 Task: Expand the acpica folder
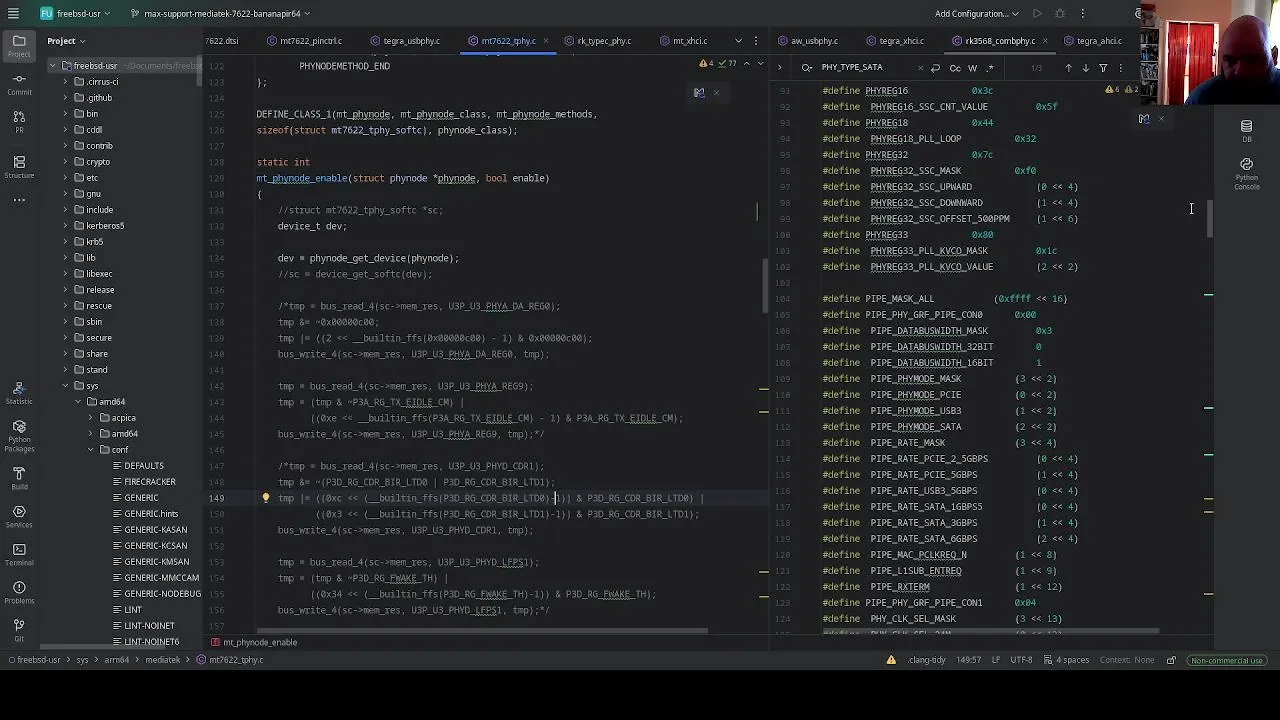[91, 418]
